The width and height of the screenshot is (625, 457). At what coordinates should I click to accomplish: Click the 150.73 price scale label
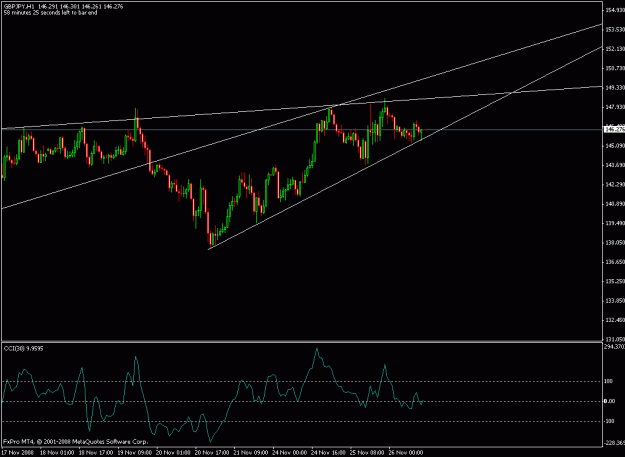click(x=615, y=68)
